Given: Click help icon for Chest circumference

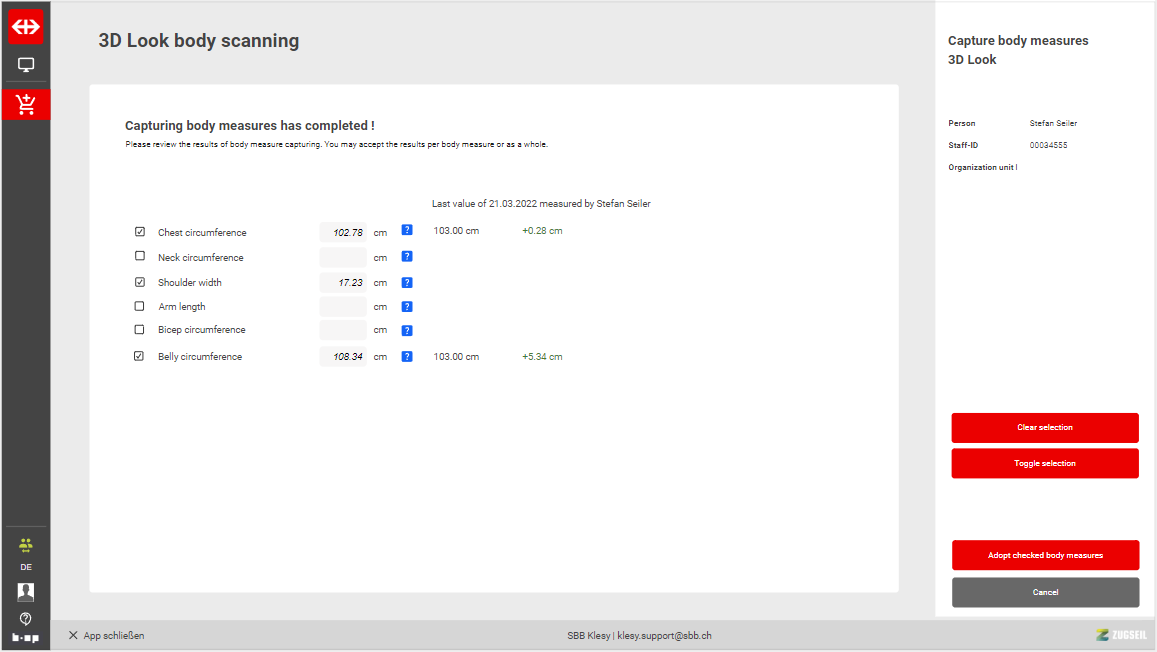Looking at the screenshot, I should [407, 230].
